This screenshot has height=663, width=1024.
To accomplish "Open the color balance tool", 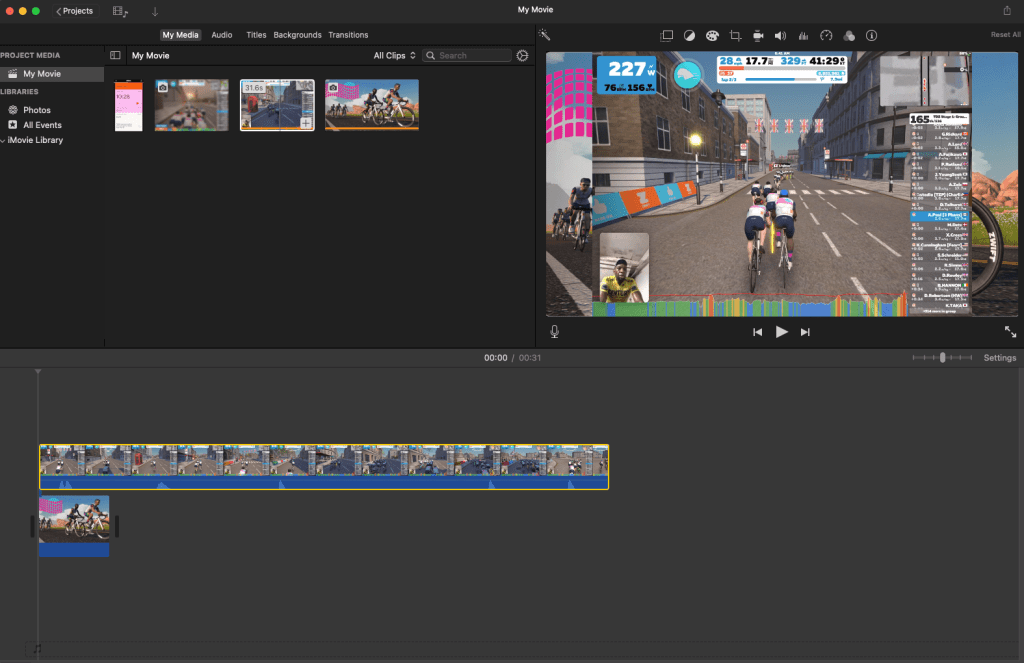I will click(689, 35).
